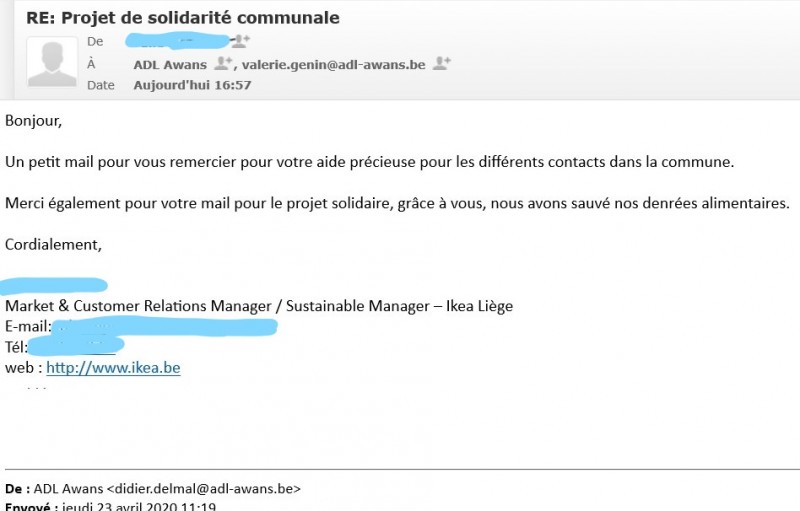Click the Market & Customer Relations Manager line
The height and width of the screenshot is (511, 800).
259,306
